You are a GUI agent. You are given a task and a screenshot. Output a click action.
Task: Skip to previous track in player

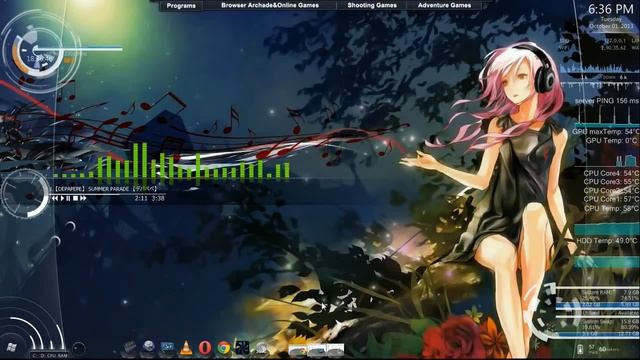tap(55, 198)
